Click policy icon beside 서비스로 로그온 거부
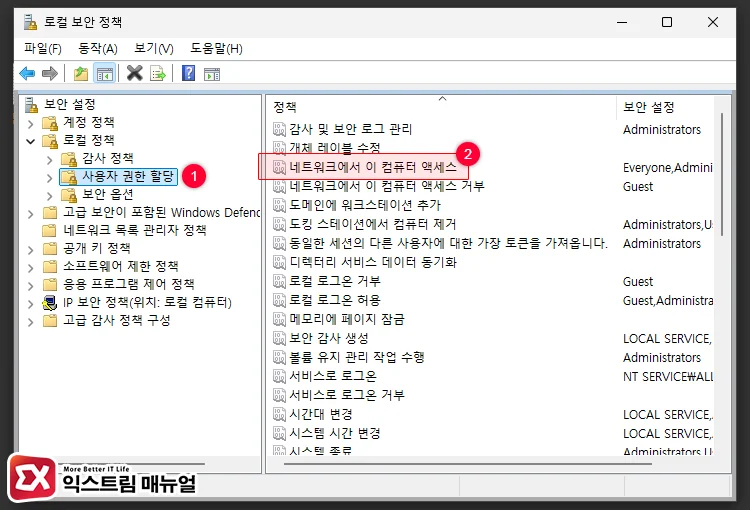 (x=279, y=395)
